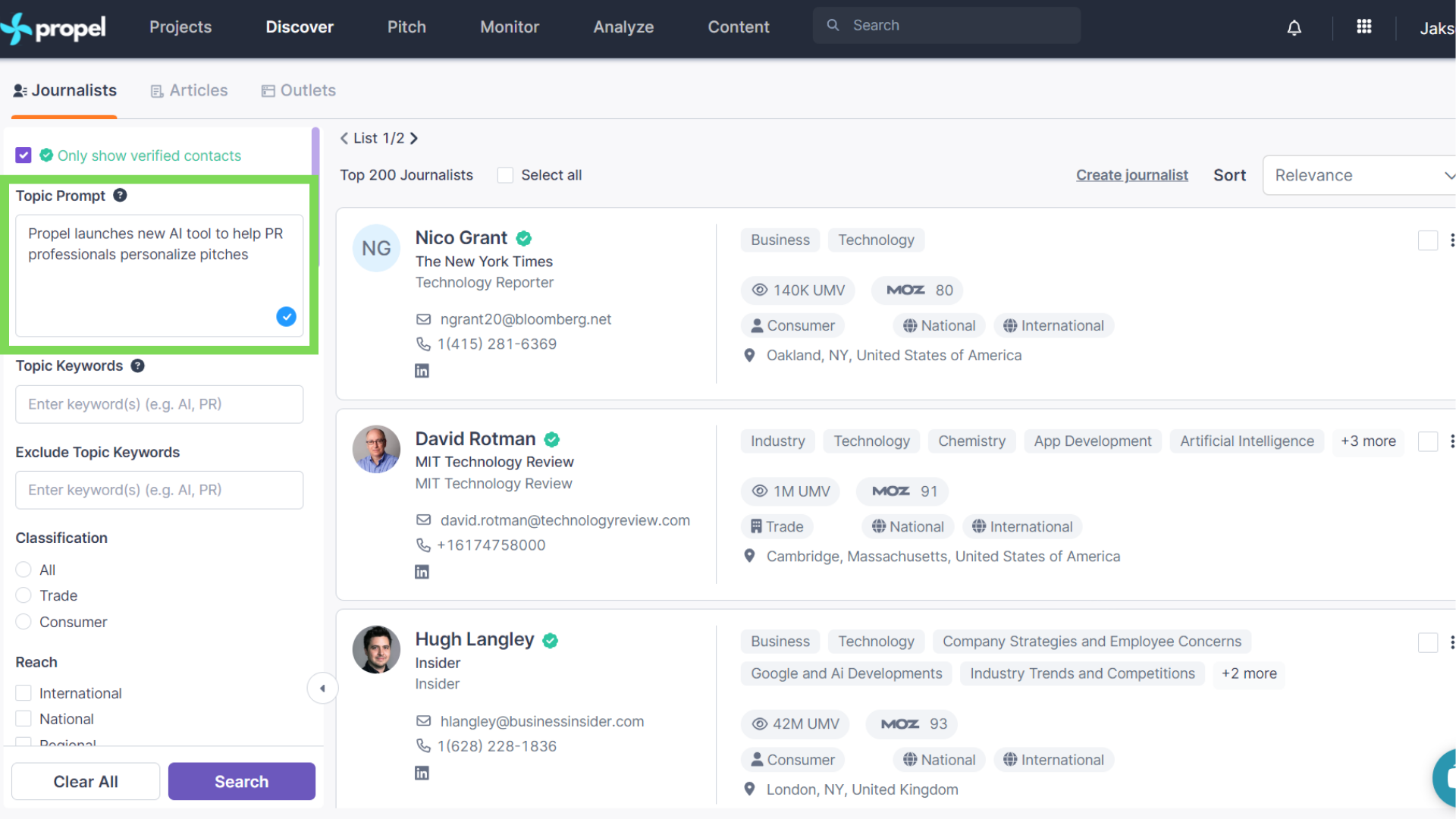Open the notifications bell
1456x819 pixels.
point(1294,27)
